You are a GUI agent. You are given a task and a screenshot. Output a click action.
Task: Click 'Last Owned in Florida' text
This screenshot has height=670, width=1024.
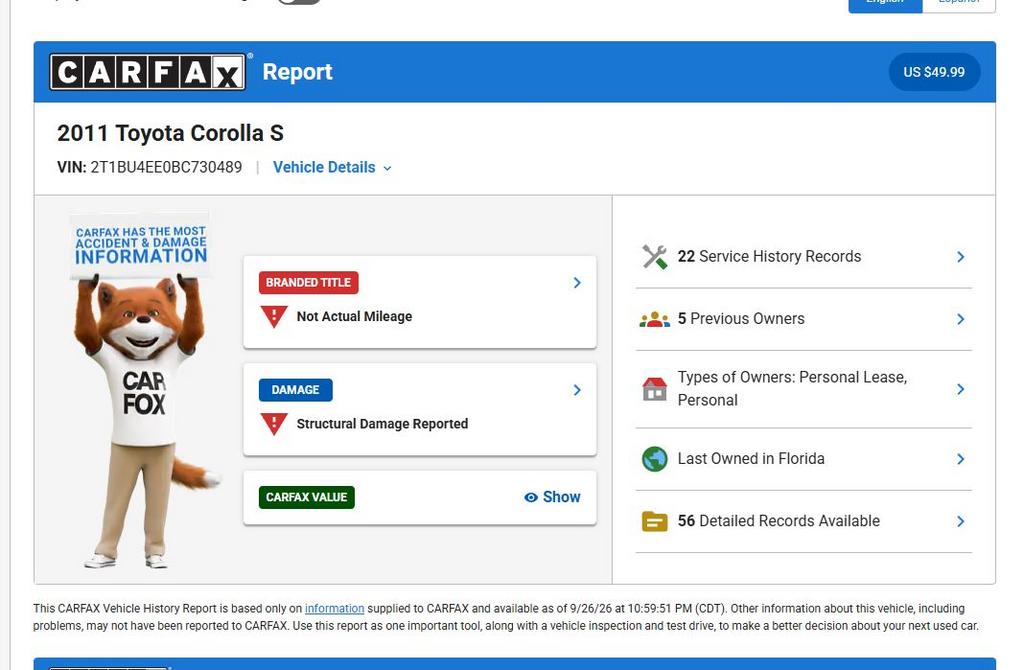point(751,458)
